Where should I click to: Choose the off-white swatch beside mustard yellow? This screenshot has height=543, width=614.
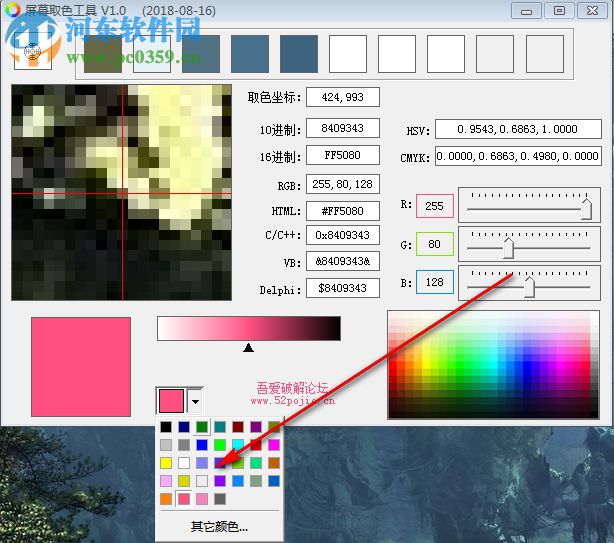pyautogui.click(x=202, y=481)
